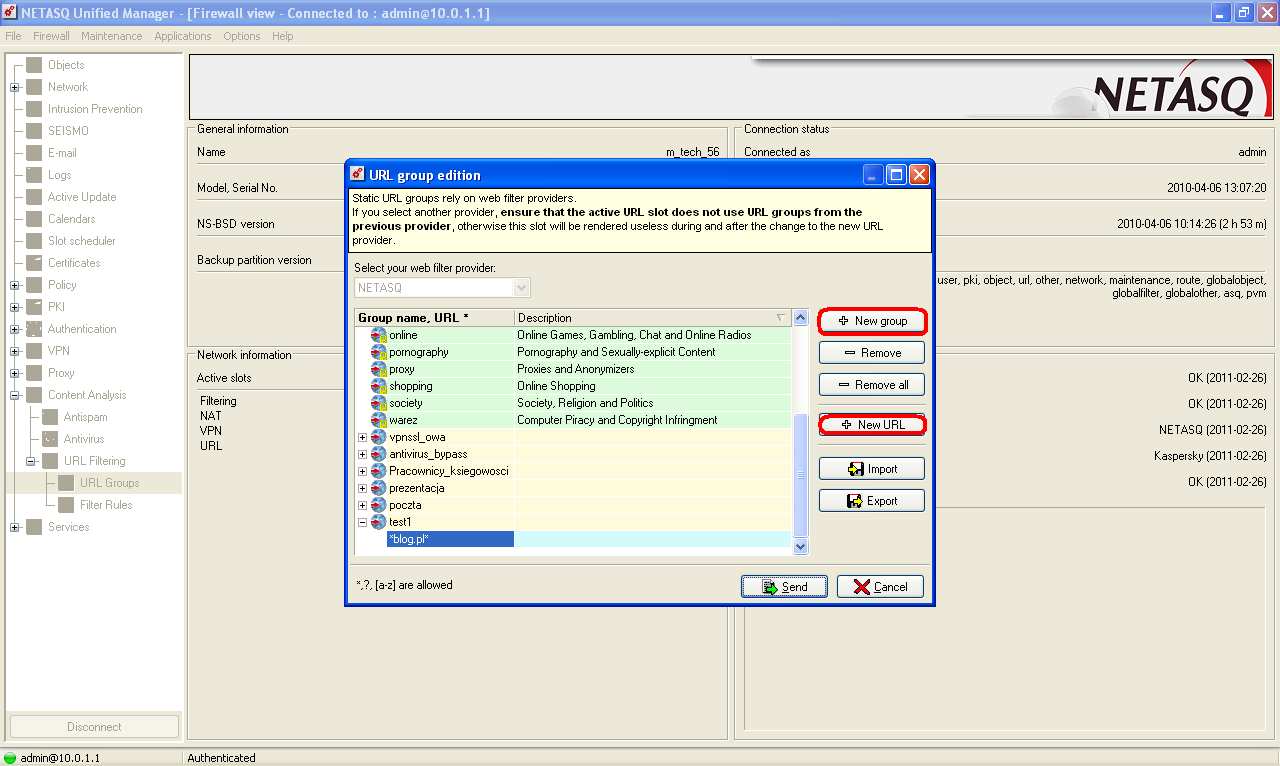
Task: Click the Remove all button
Action: (x=872, y=385)
